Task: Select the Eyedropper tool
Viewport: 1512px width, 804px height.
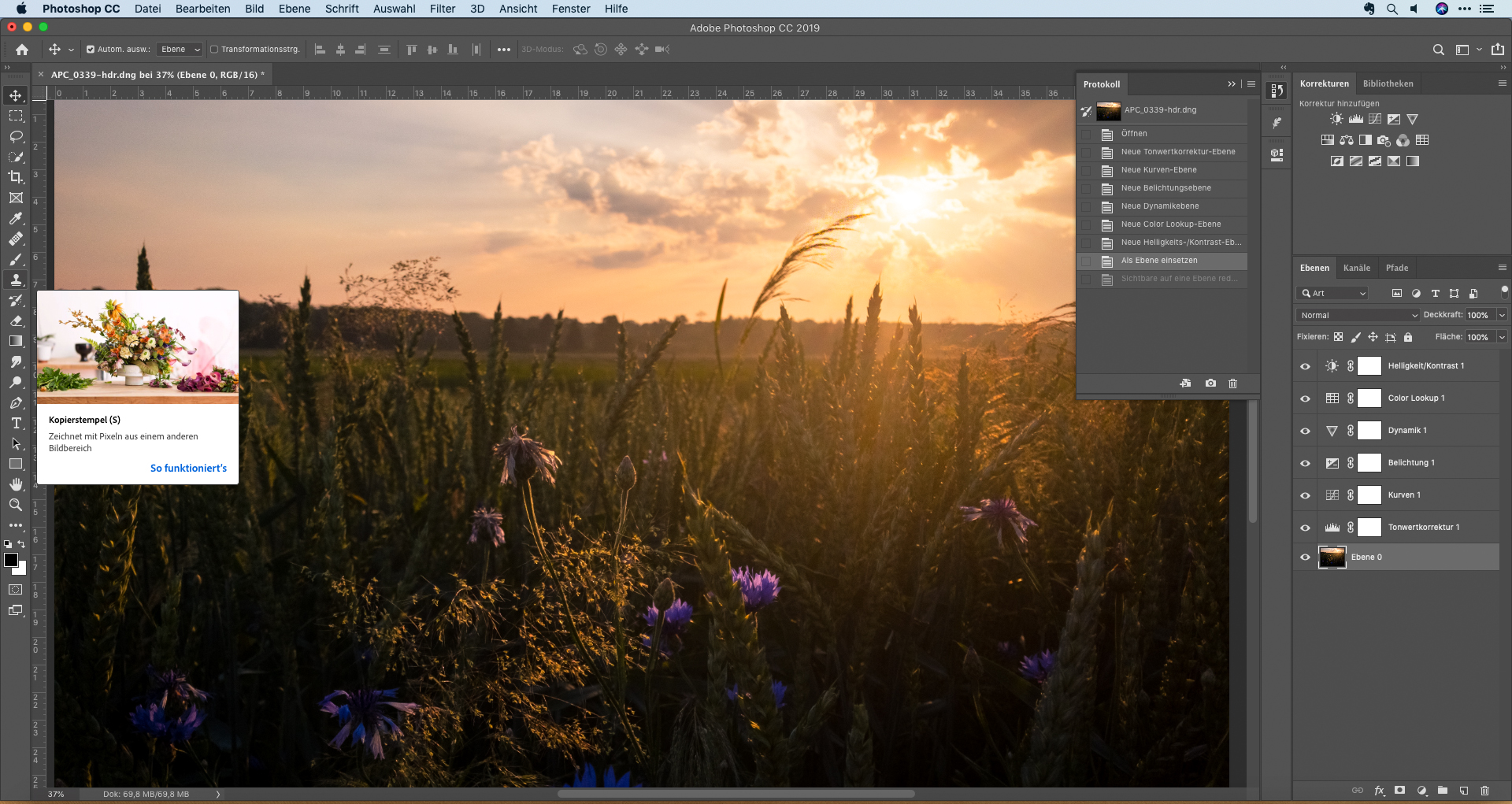Action: click(16, 218)
